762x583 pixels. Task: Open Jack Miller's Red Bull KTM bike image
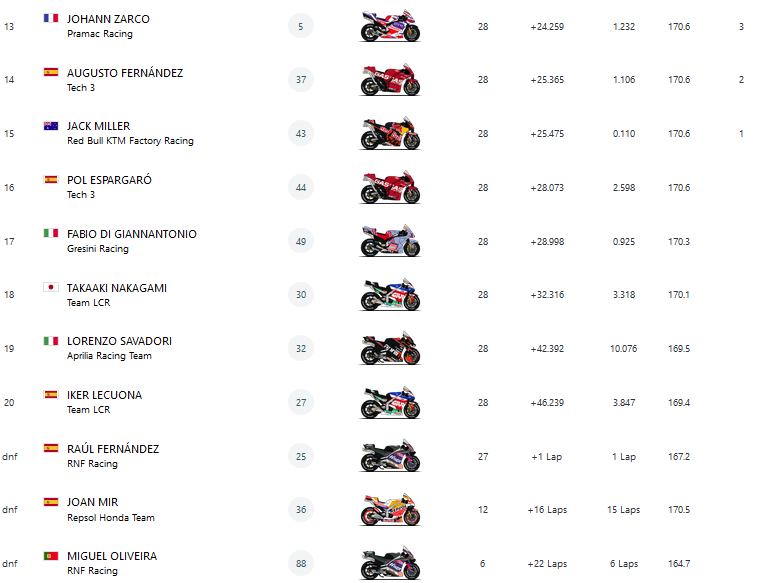pyautogui.click(x=390, y=134)
